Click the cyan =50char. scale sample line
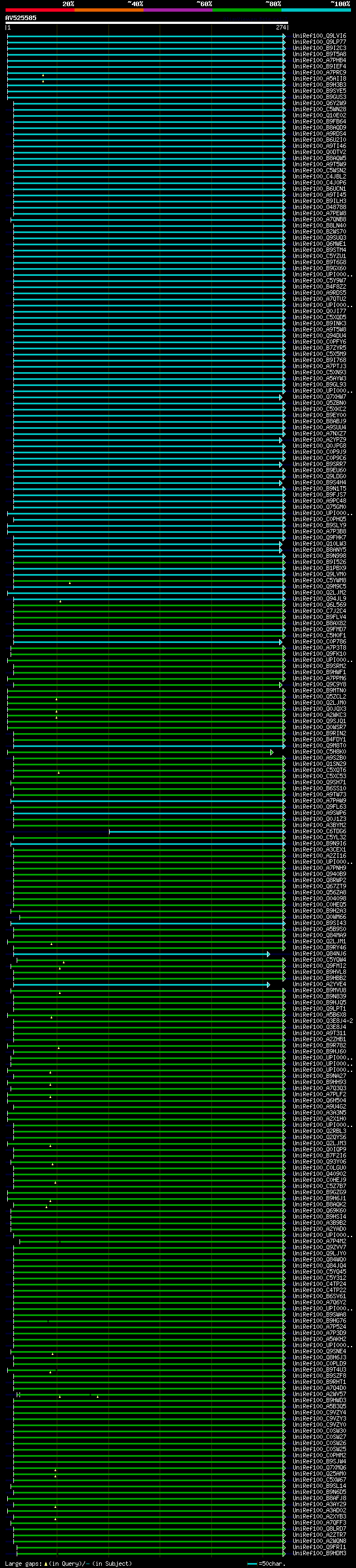356x1568 pixels. pos(252,1563)
